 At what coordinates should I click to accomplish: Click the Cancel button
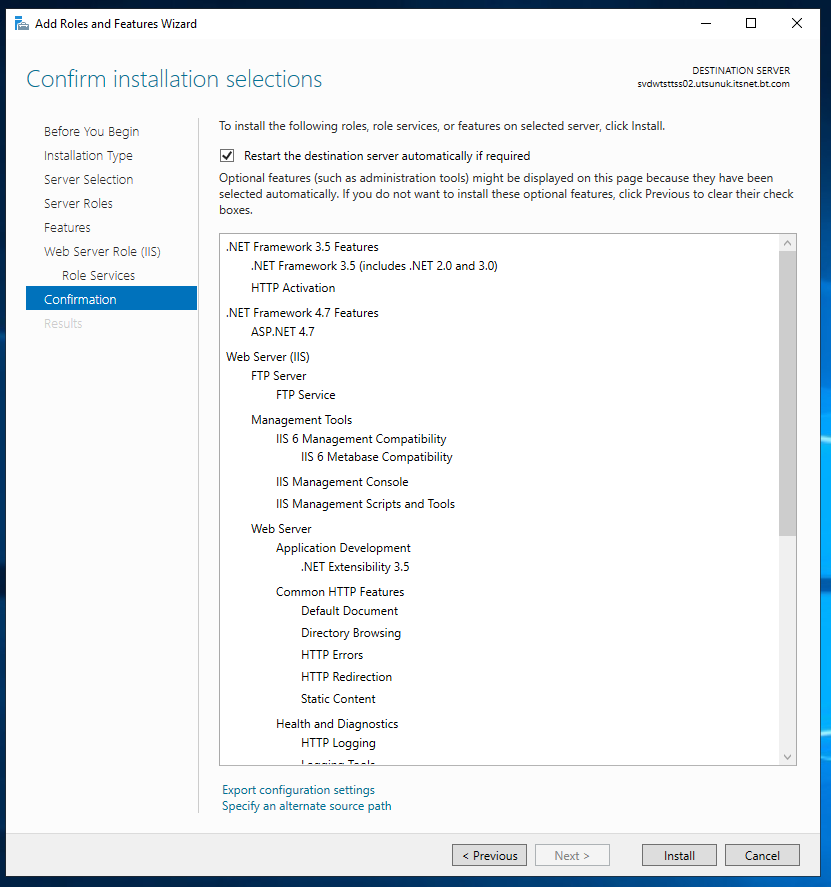[762, 855]
